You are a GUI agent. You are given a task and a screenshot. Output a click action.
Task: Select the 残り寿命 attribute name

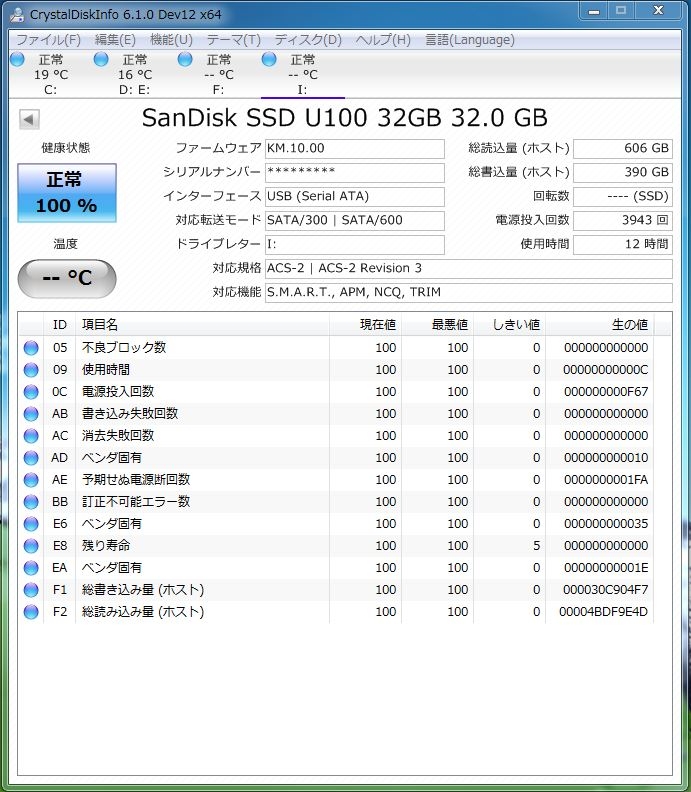[106, 546]
